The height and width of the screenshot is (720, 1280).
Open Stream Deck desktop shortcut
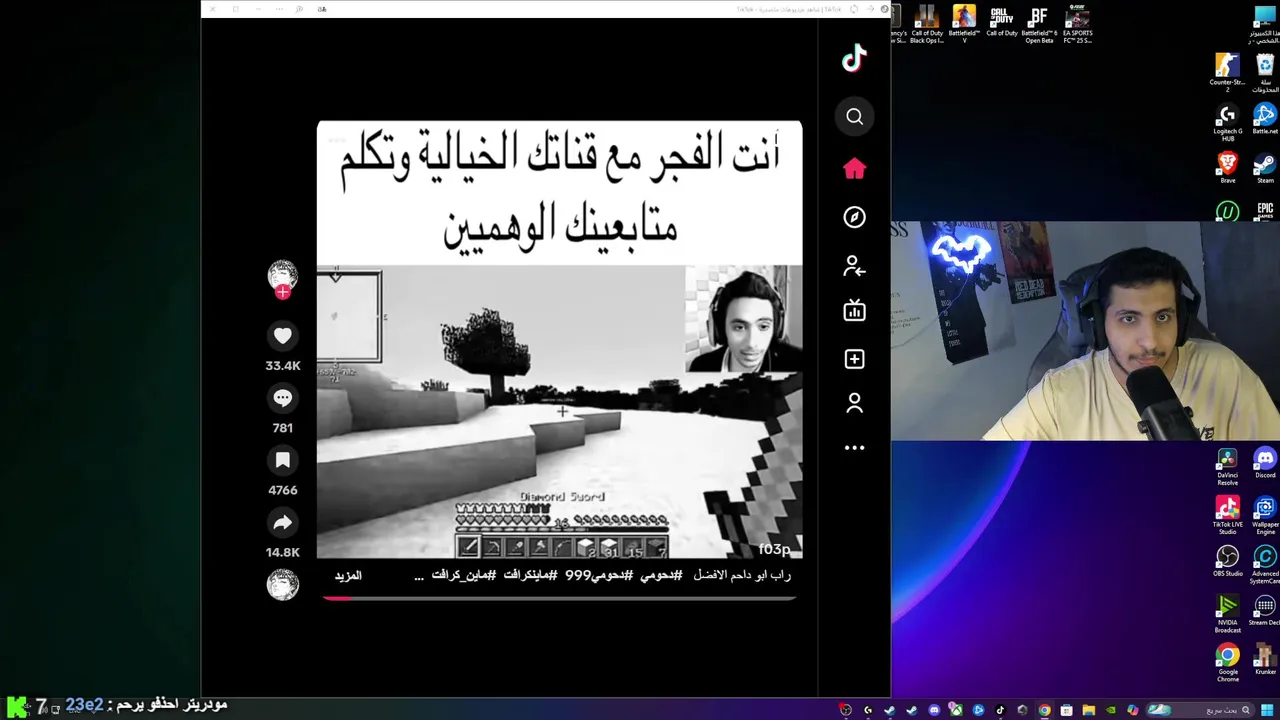[x=1265, y=609]
